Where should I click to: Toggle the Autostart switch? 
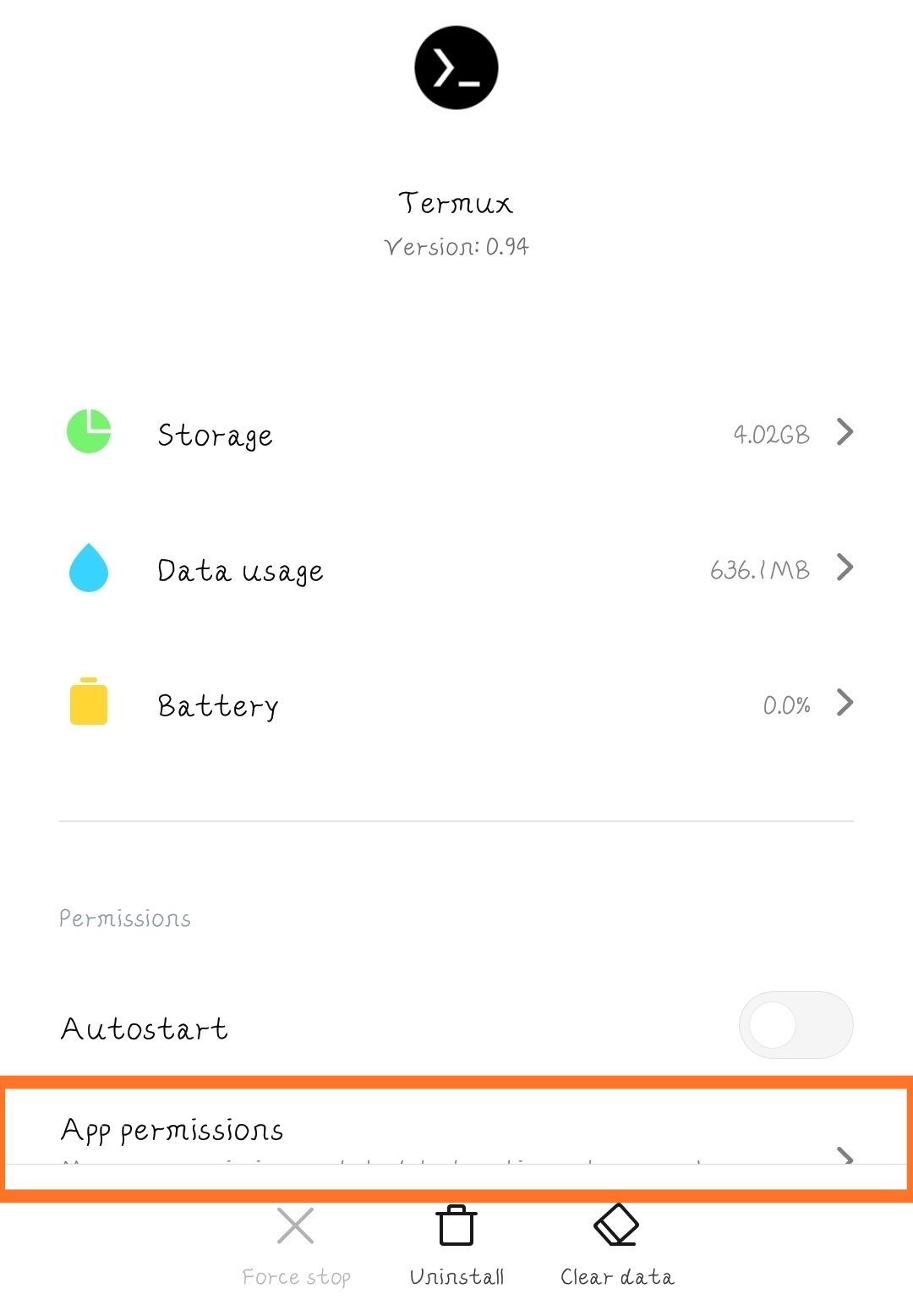795,1025
